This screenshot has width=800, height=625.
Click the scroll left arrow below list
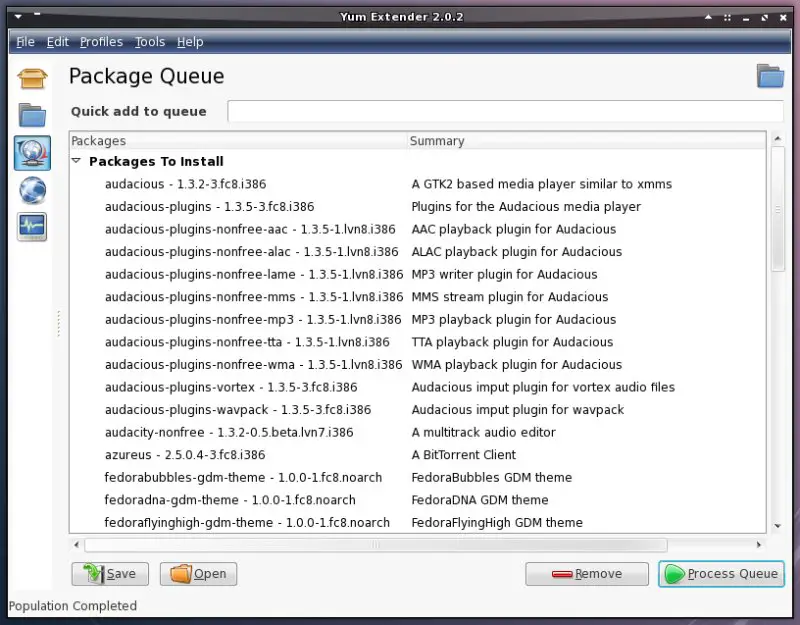pos(77,545)
